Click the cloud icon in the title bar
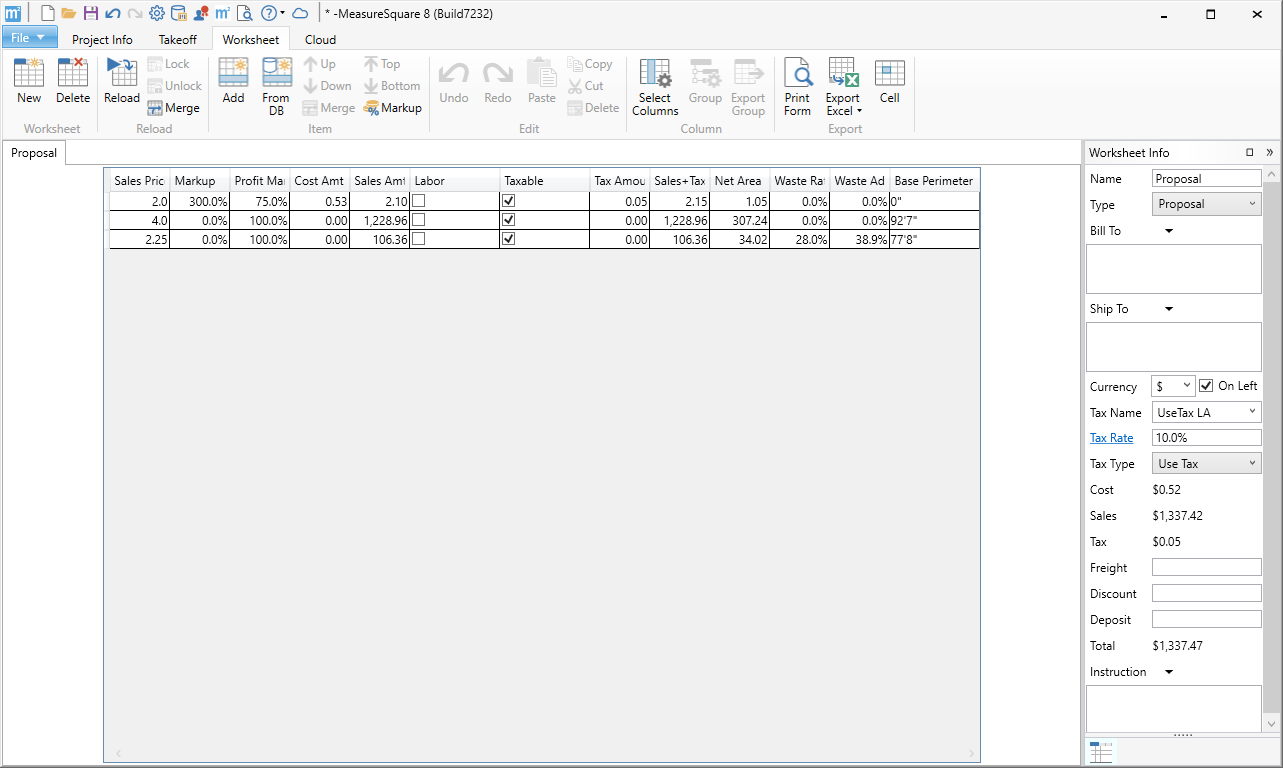 pos(300,14)
